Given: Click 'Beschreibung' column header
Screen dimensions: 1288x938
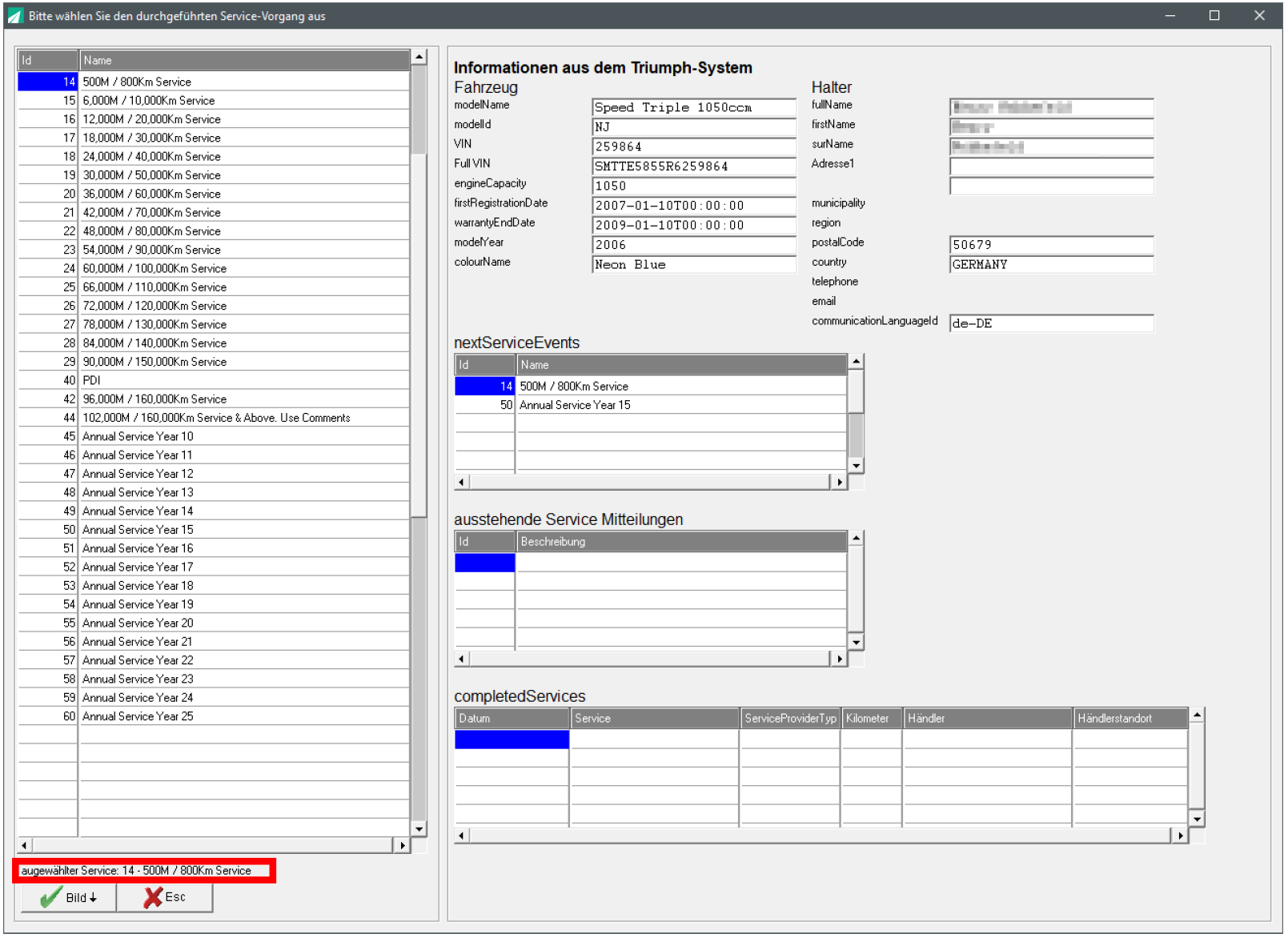Looking at the screenshot, I should tap(682, 542).
